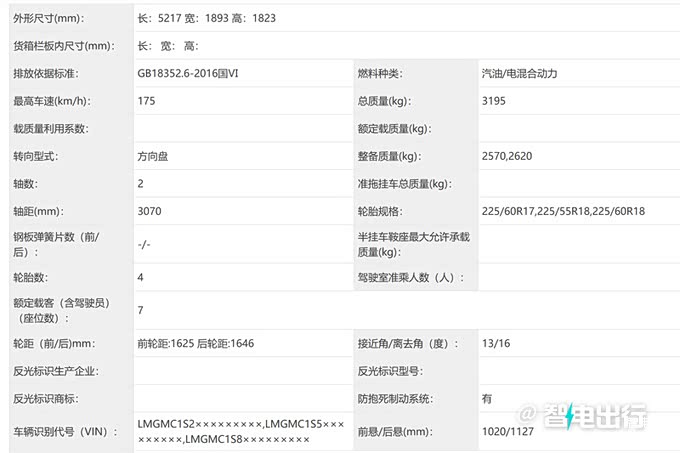Click the track width value 前轮距:1625 后轮距:1646
Viewport: 680px width, 453px height.
[196, 343]
